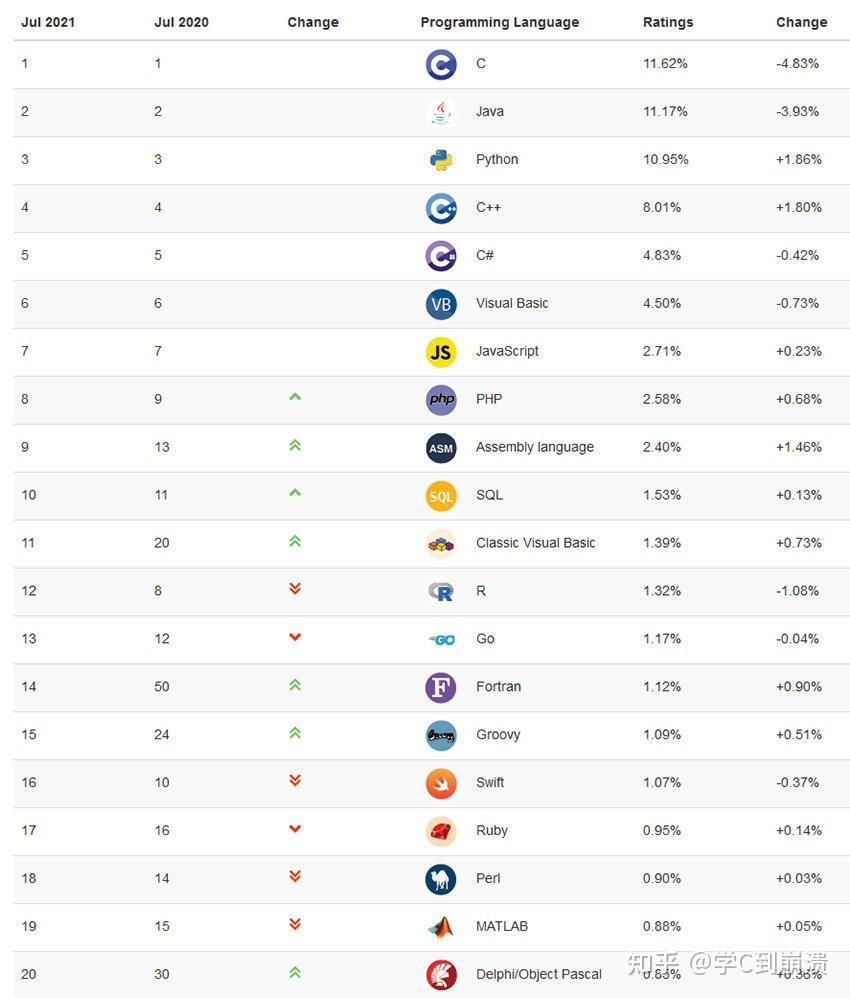
Task: Click the MATLAB logo icon
Action: [x=441, y=927]
